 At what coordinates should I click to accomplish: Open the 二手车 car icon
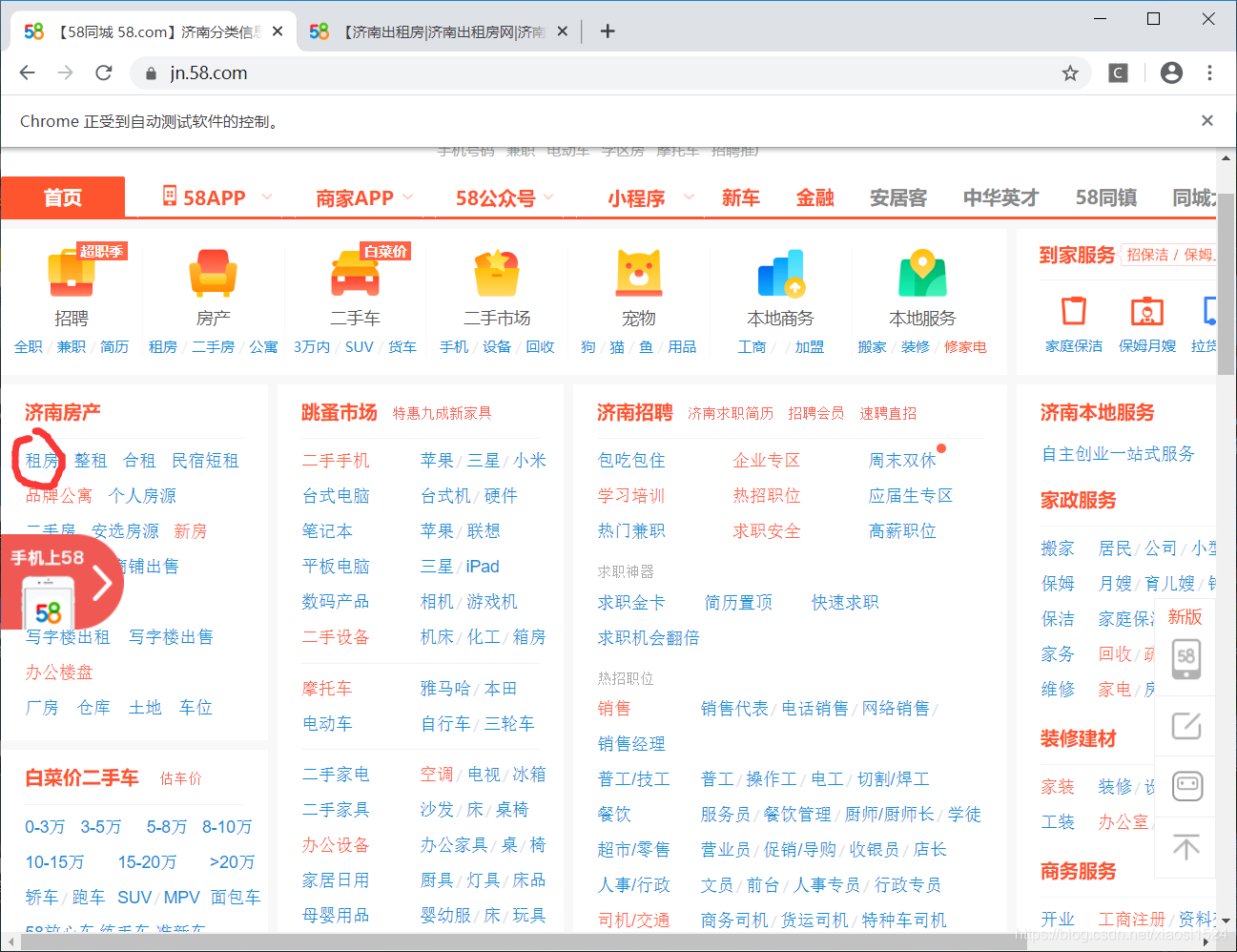[355, 273]
